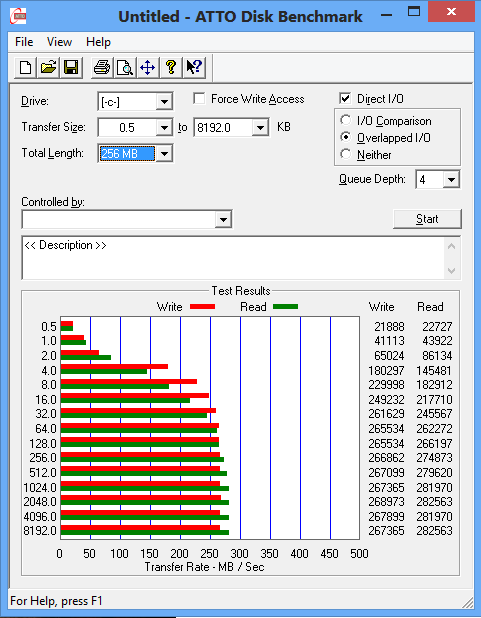
Task: Click the Description scrollbar down arrow
Action: click(x=452, y=271)
